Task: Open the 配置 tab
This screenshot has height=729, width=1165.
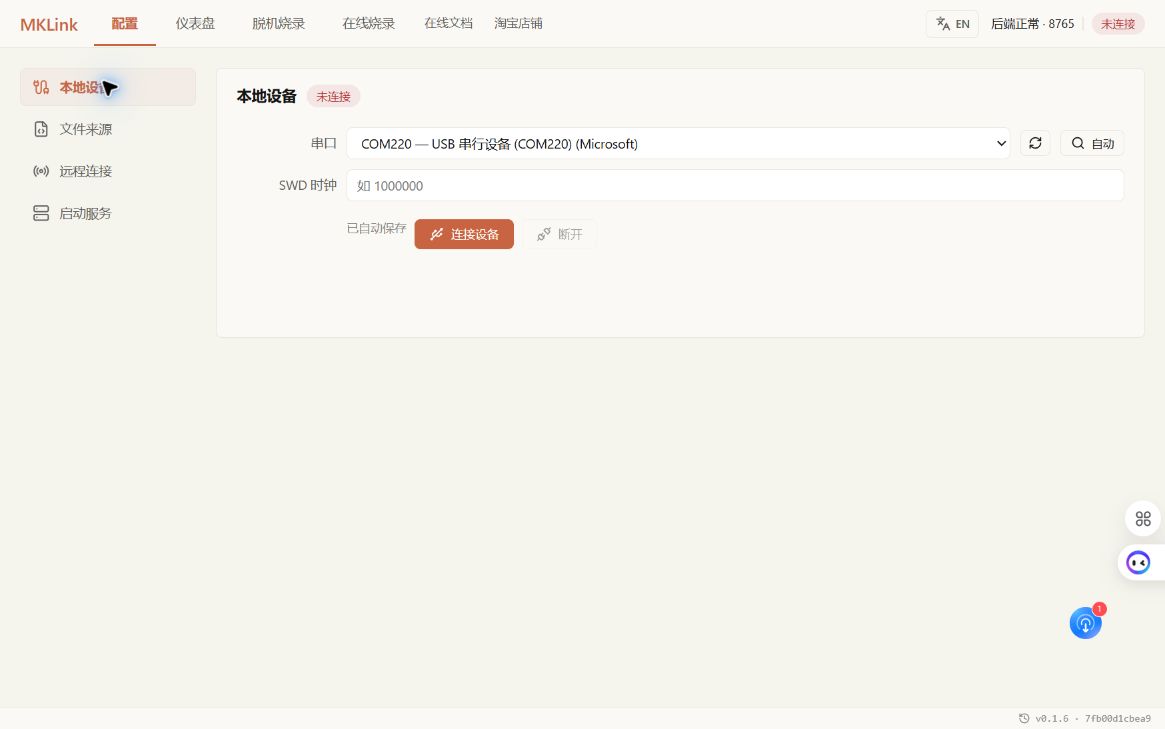Action: 125,24
